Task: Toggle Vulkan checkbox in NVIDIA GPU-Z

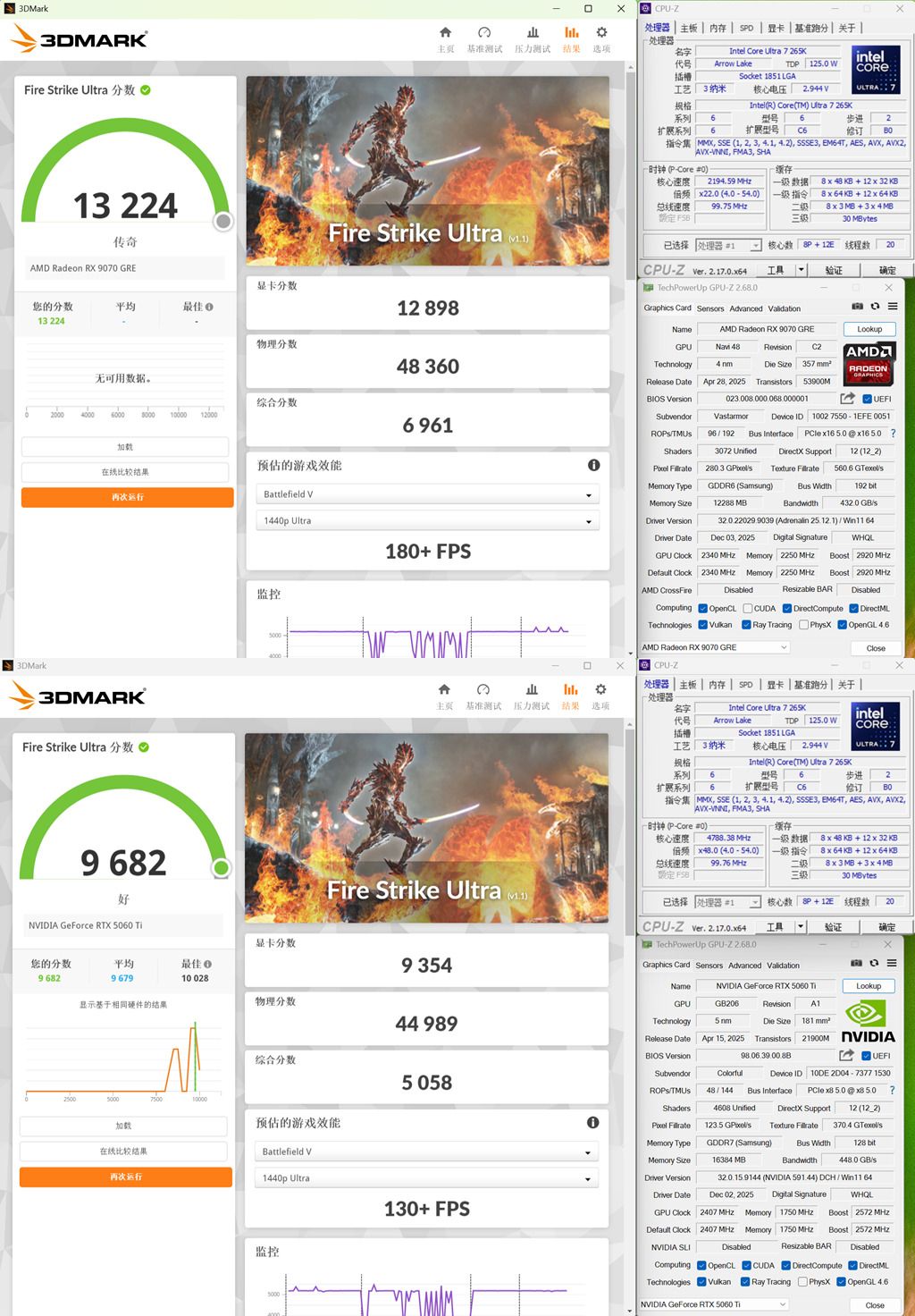Action: pos(702,1283)
